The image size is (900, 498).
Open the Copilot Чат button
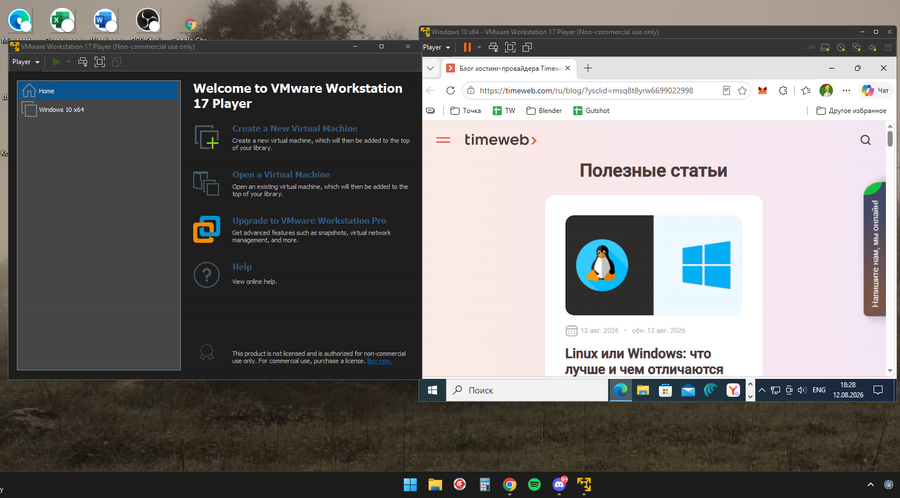tap(875, 91)
